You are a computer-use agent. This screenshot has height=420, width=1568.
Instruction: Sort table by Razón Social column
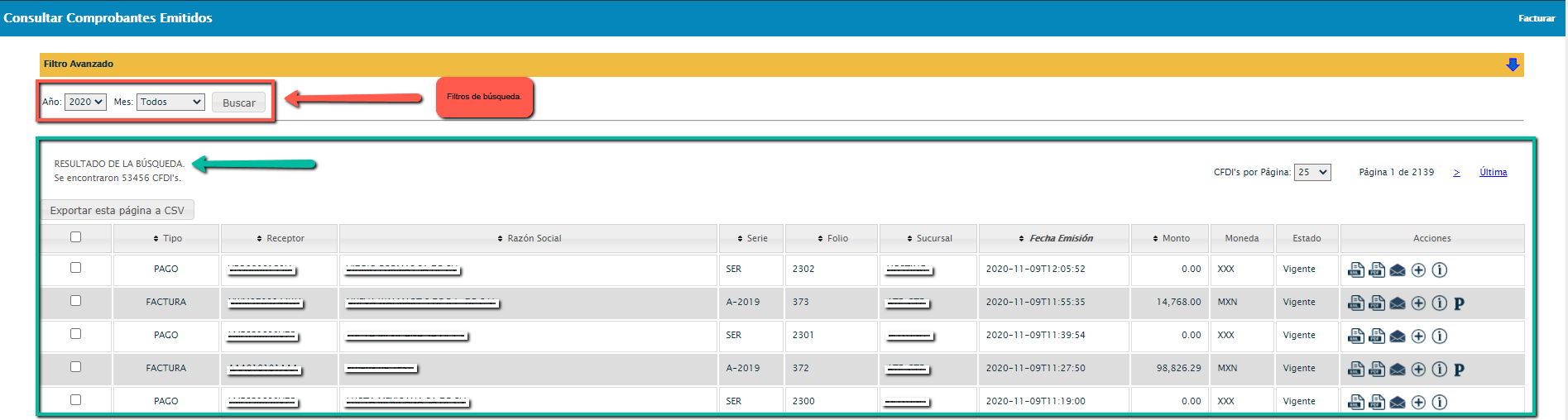tap(529, 238)
